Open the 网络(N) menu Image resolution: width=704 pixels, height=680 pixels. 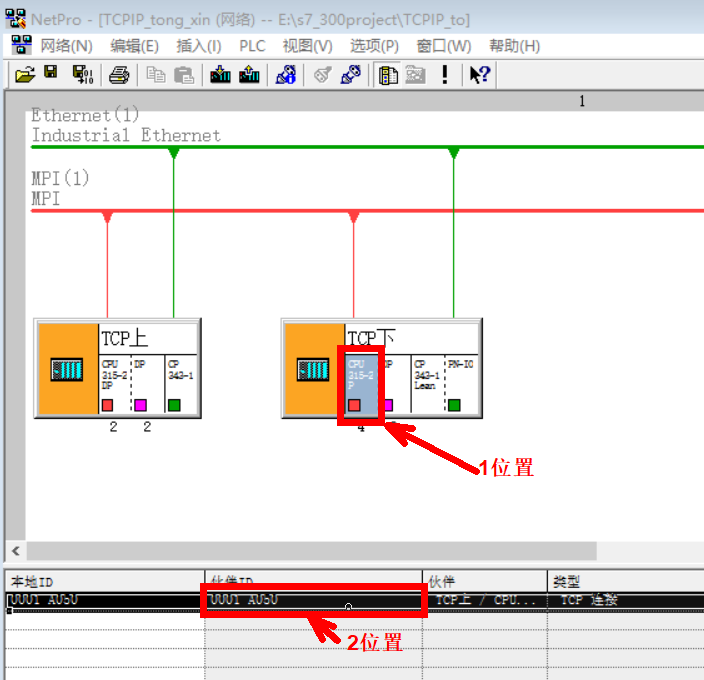pos(66,46)
